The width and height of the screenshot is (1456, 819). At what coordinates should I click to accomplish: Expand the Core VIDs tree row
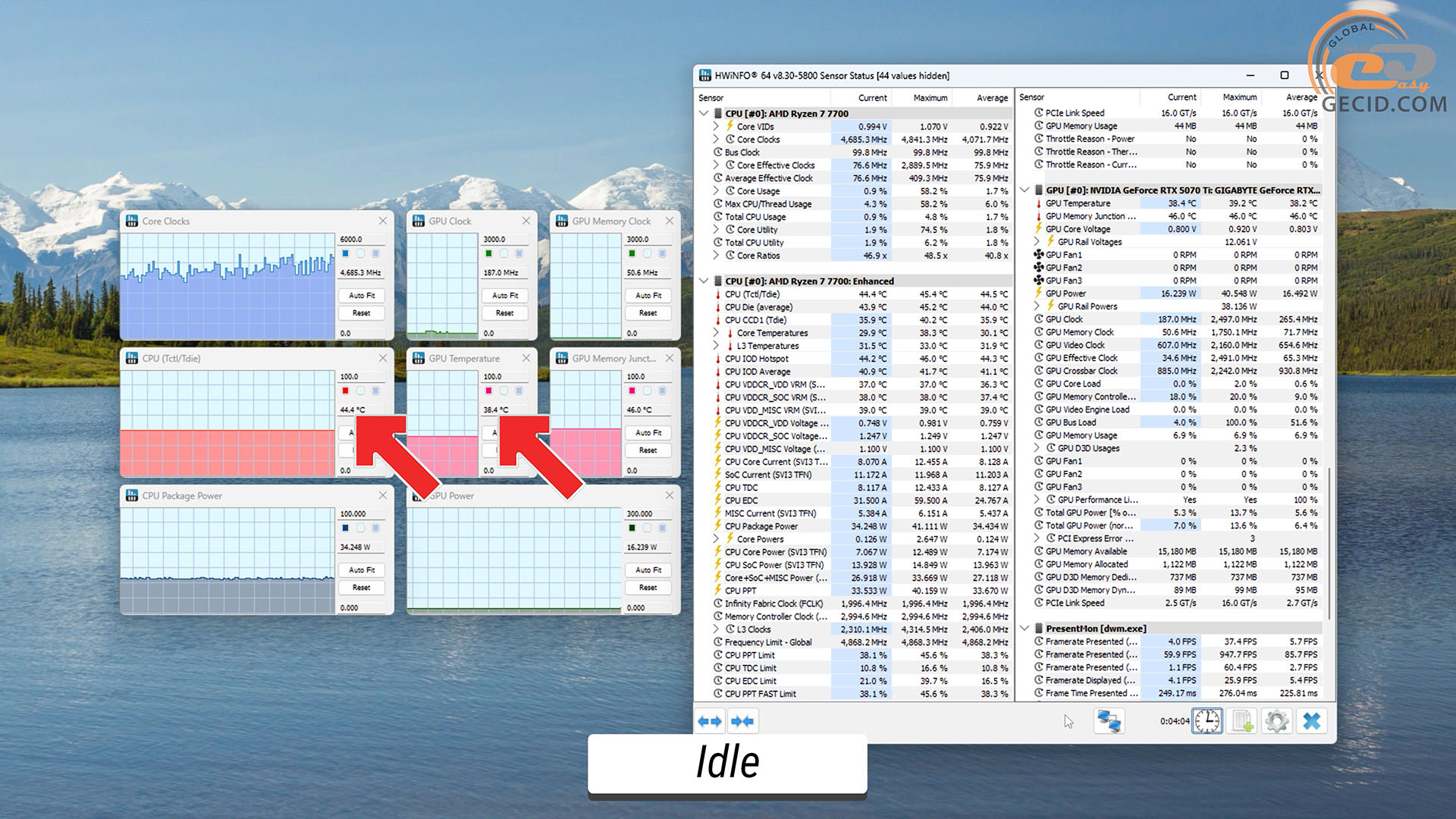(716, 127)
